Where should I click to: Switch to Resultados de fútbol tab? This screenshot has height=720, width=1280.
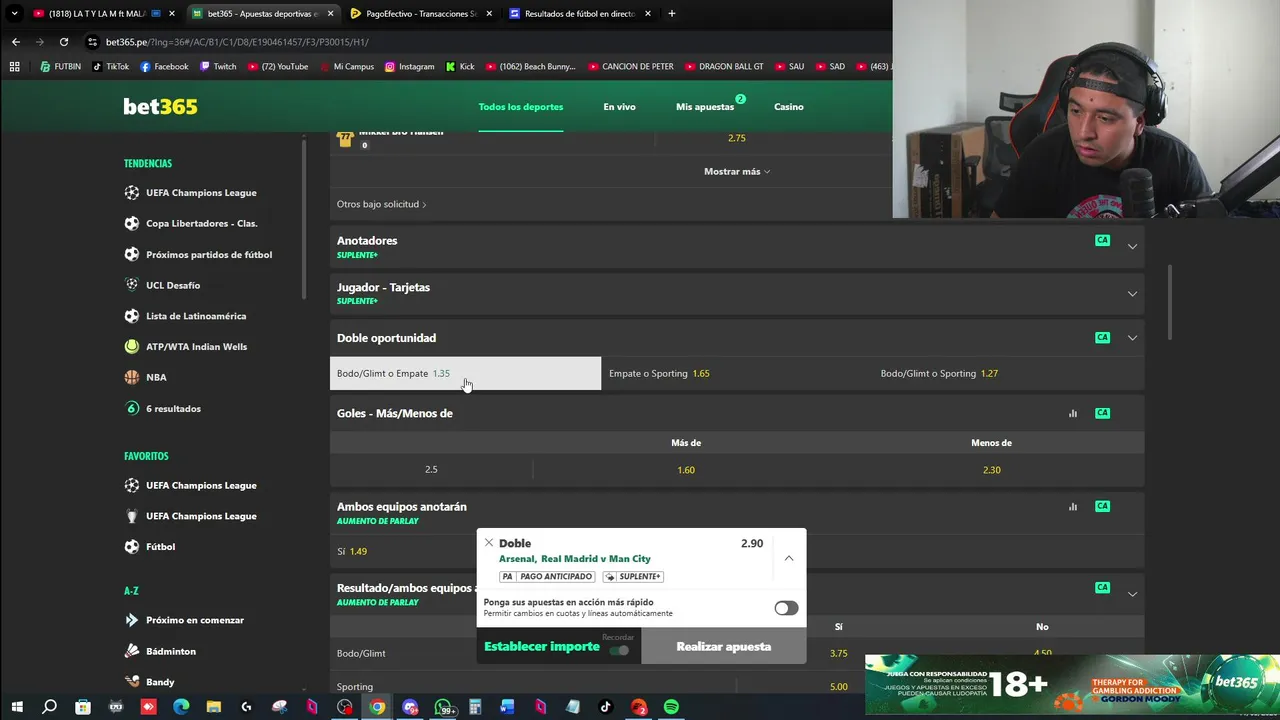click(x=580, y=14)
